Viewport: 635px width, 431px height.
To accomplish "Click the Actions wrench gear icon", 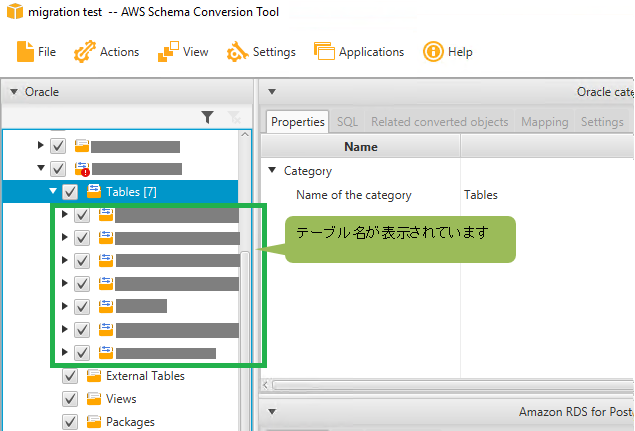I will click(85, 52).
